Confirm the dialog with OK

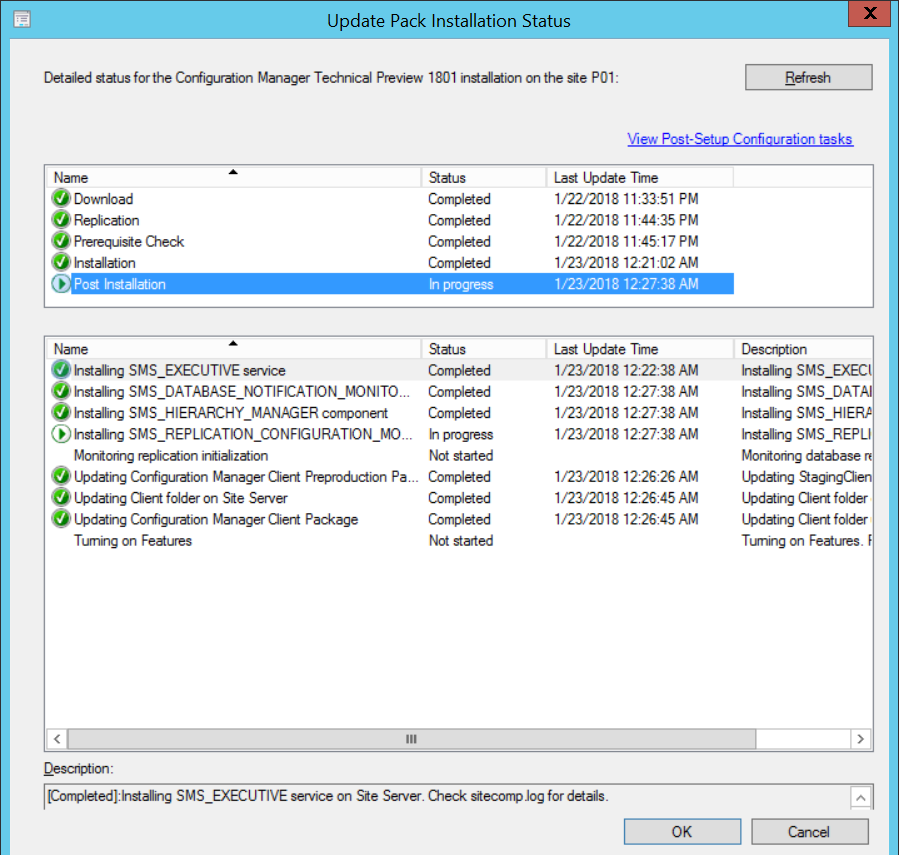coord(682,831)
